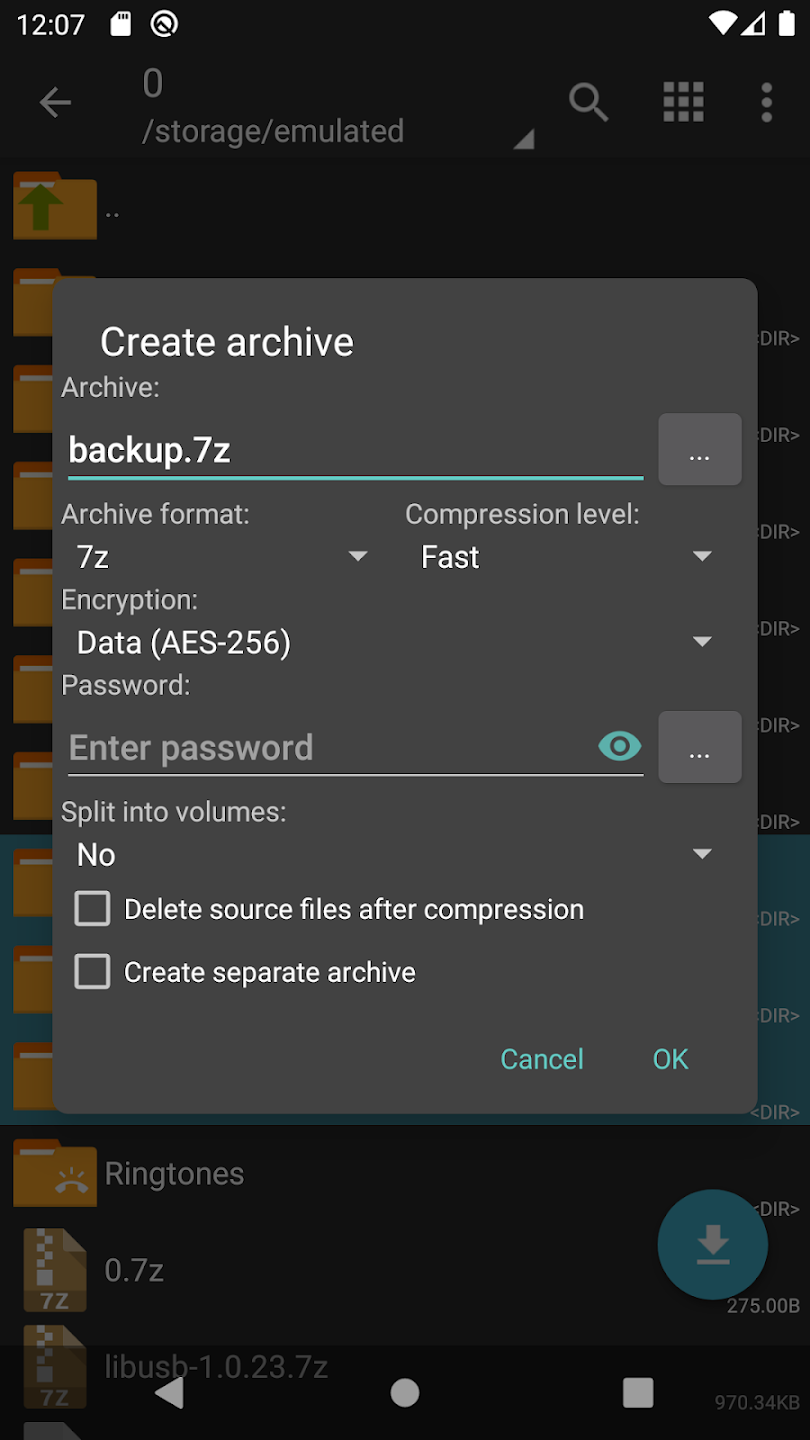Image resolution: width=810 pixels, height=1440 pixels.
Task: Show password with the eye icon
Action: coord(620,746)
